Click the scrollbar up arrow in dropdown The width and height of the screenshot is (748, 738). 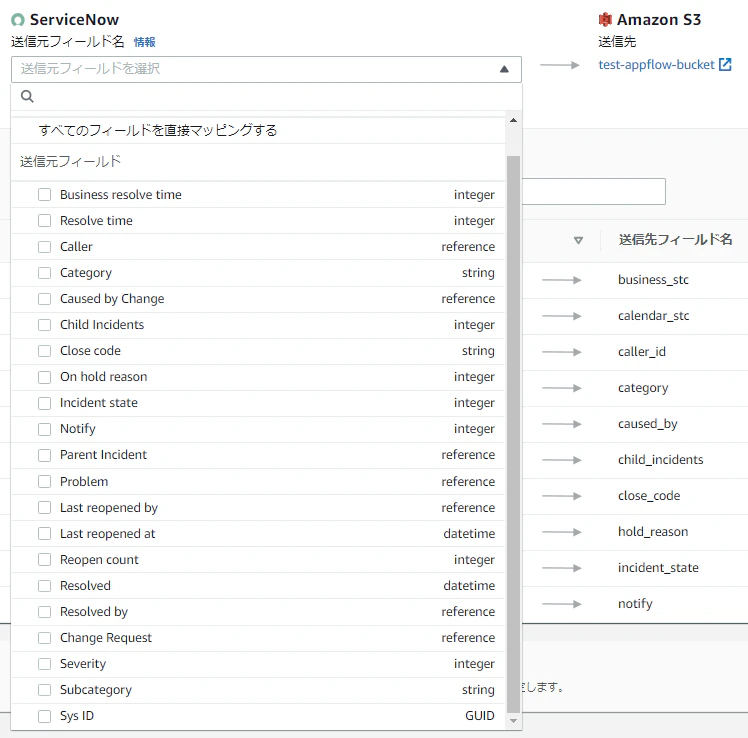coord(513,120)
